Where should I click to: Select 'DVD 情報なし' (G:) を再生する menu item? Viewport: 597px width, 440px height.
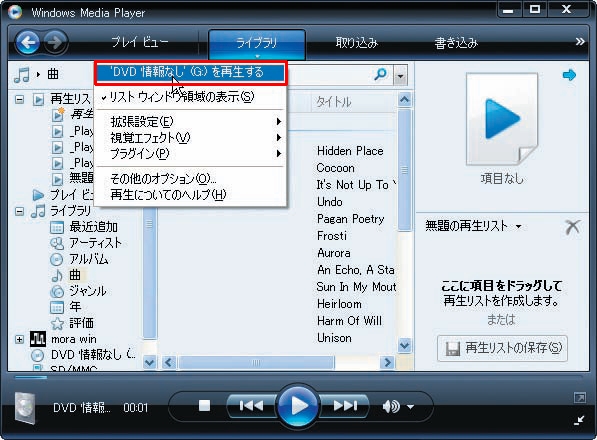tap(190, 73)
